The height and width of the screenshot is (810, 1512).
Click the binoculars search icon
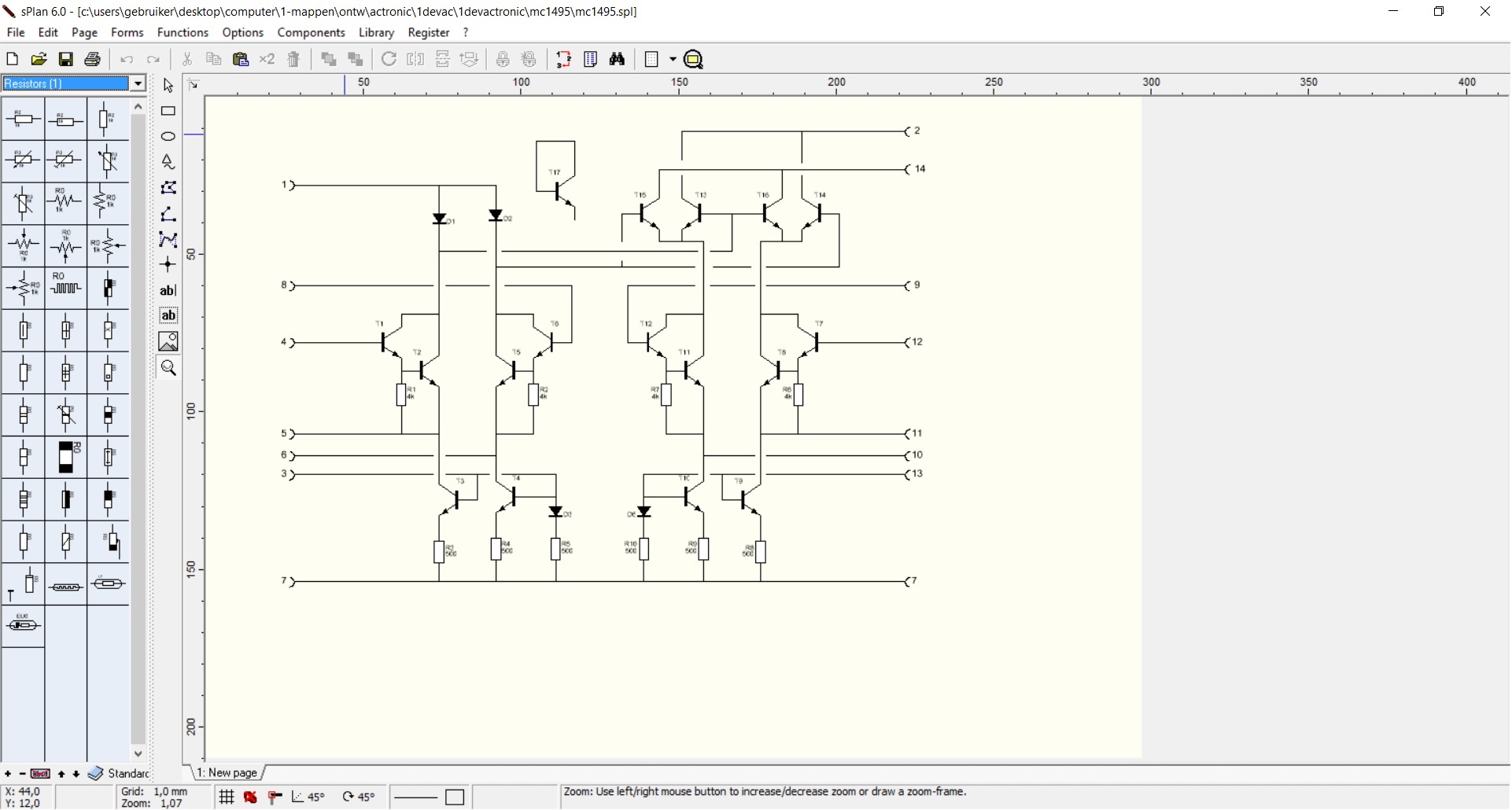[618, 59]
